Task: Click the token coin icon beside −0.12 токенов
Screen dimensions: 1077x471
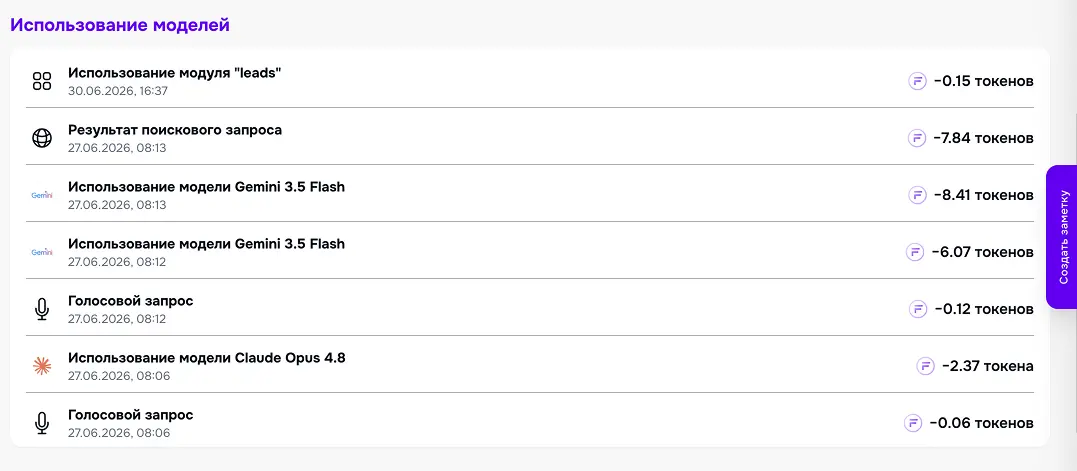Action: (917, 309)
